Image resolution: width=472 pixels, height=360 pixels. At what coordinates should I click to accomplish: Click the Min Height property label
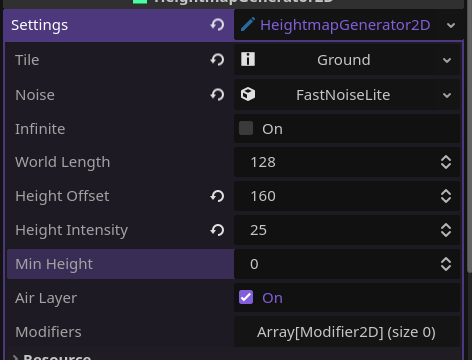pos(54,264)
